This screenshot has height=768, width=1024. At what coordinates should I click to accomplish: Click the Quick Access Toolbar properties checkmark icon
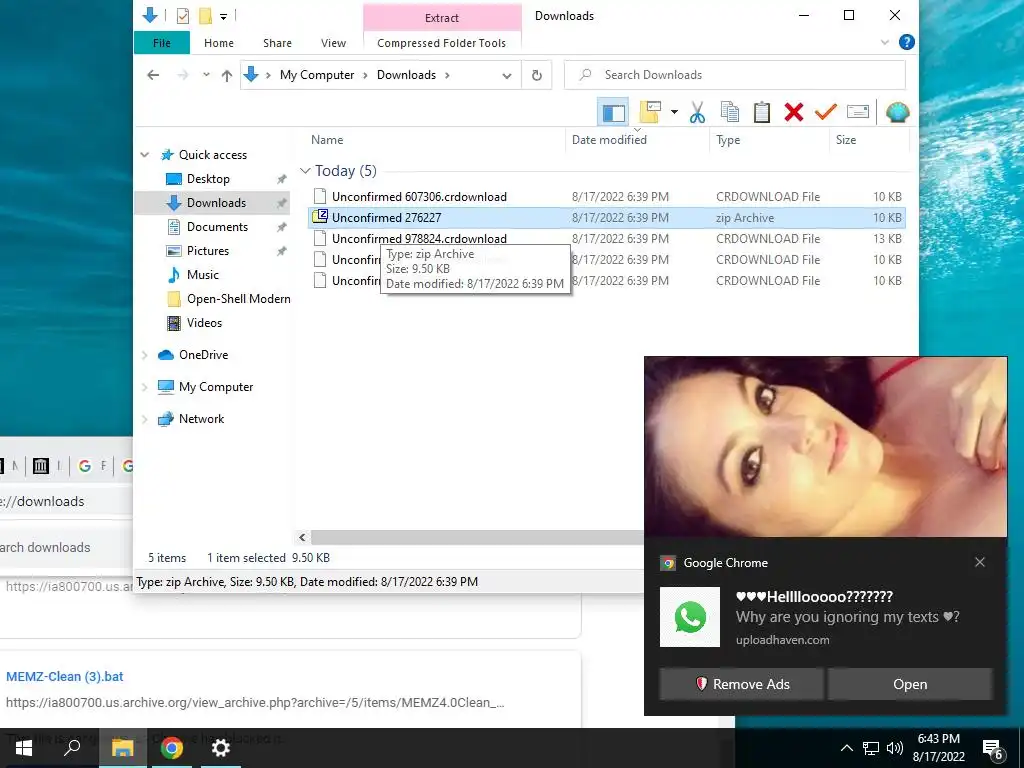coord(183,16)
